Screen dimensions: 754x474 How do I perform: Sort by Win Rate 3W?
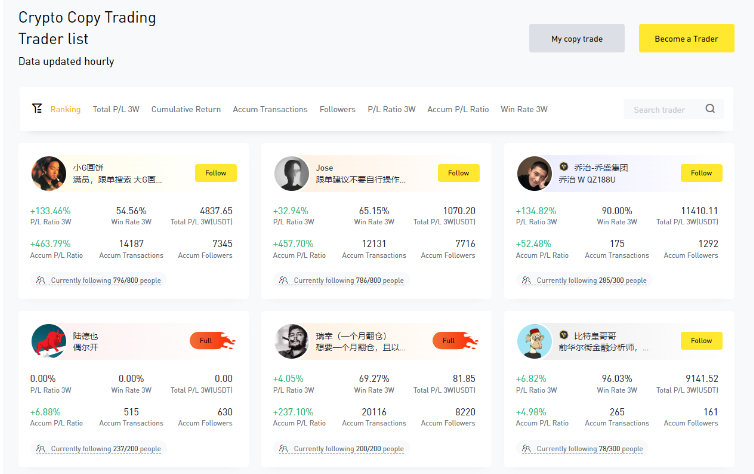point(524,109)
